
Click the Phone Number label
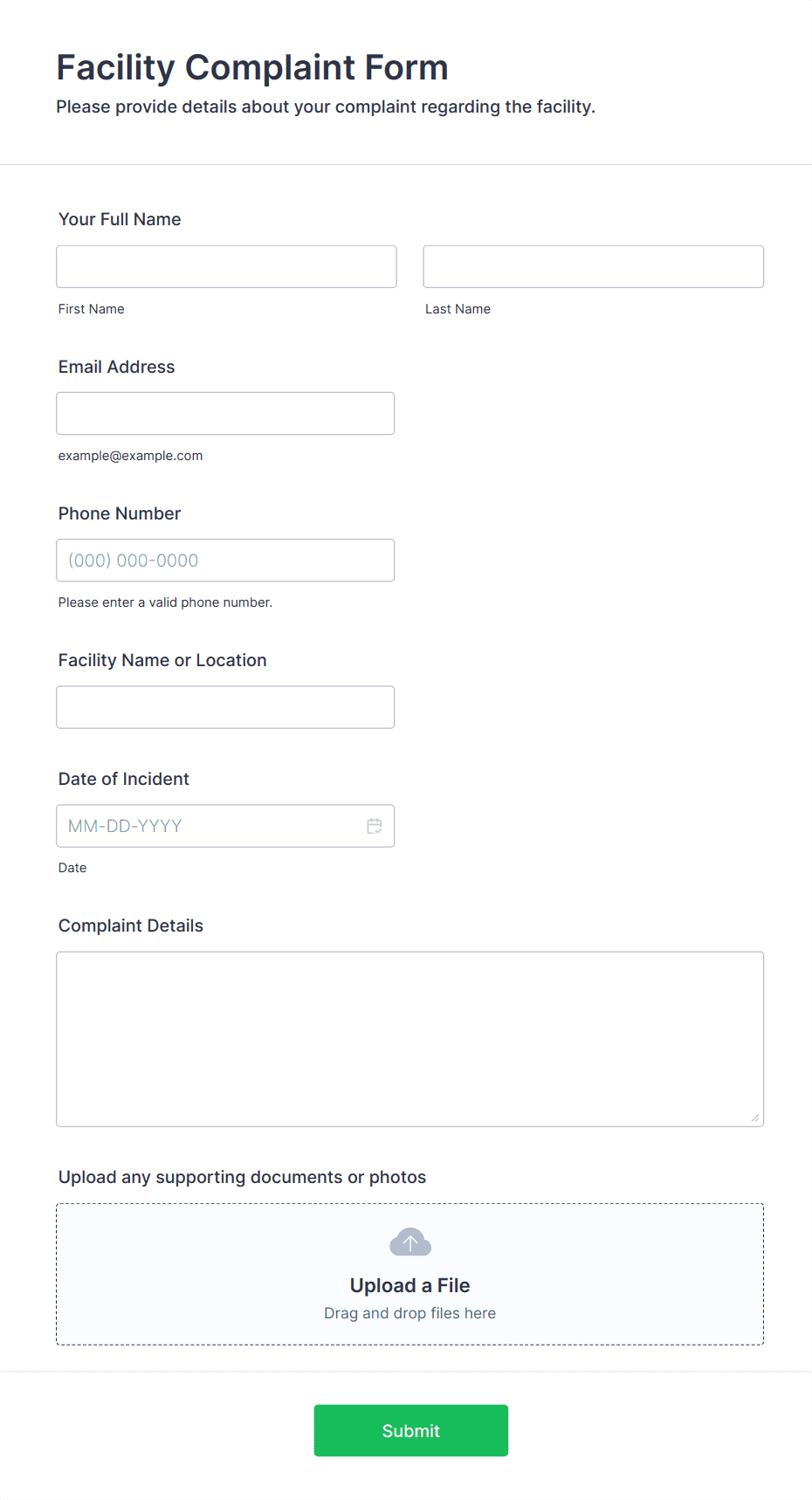pos(120,513)
